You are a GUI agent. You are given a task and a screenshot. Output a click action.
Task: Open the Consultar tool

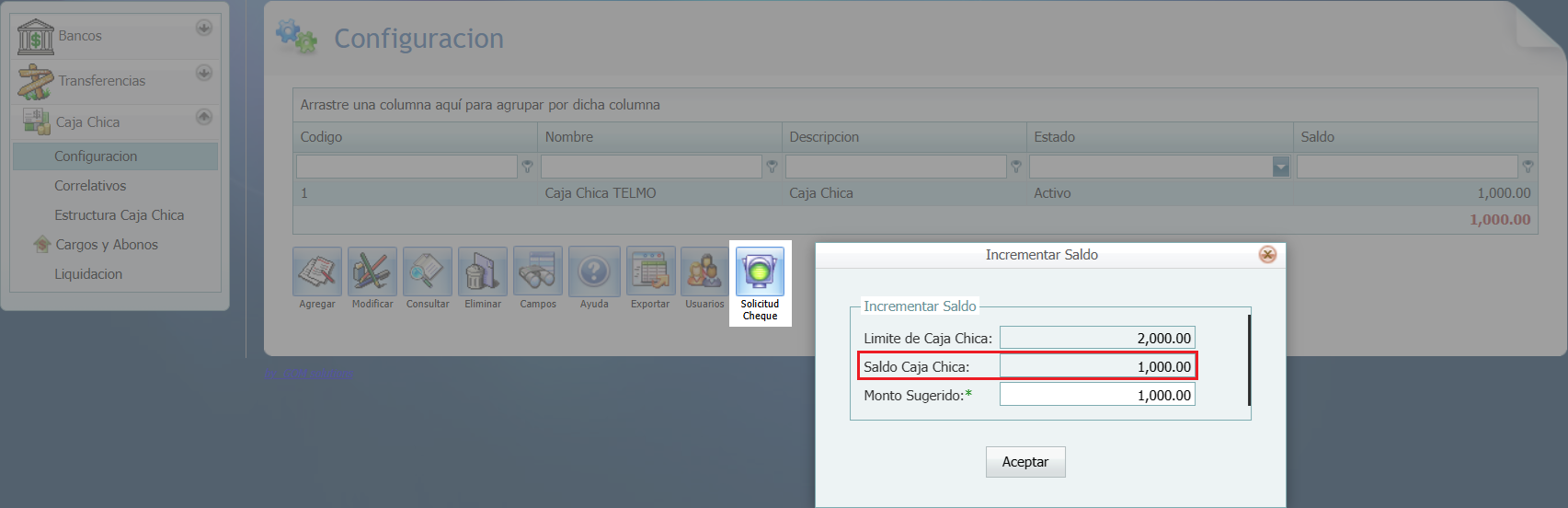coord(428,271)
